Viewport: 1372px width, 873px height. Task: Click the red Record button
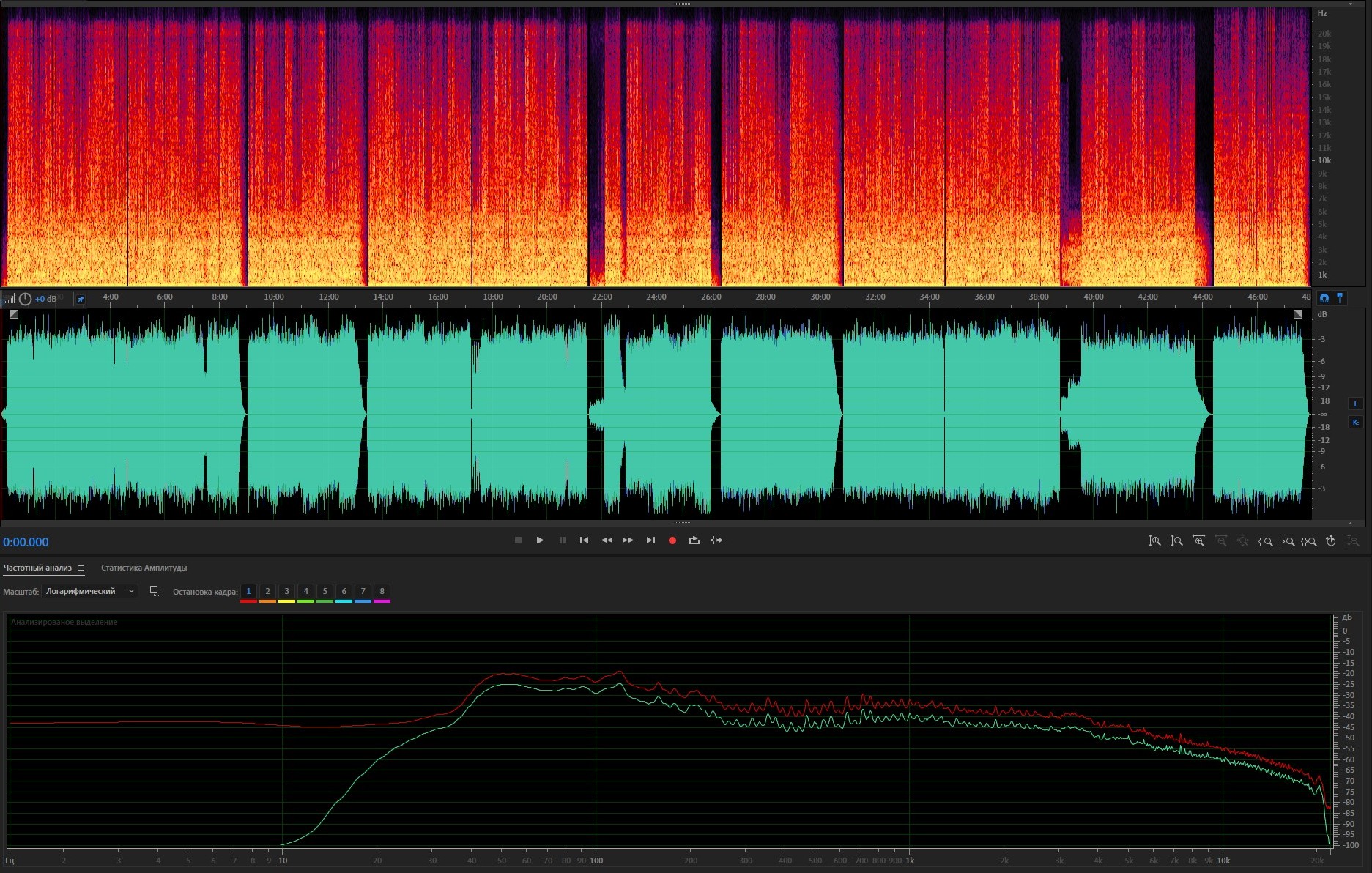click(x=672, y=540)
